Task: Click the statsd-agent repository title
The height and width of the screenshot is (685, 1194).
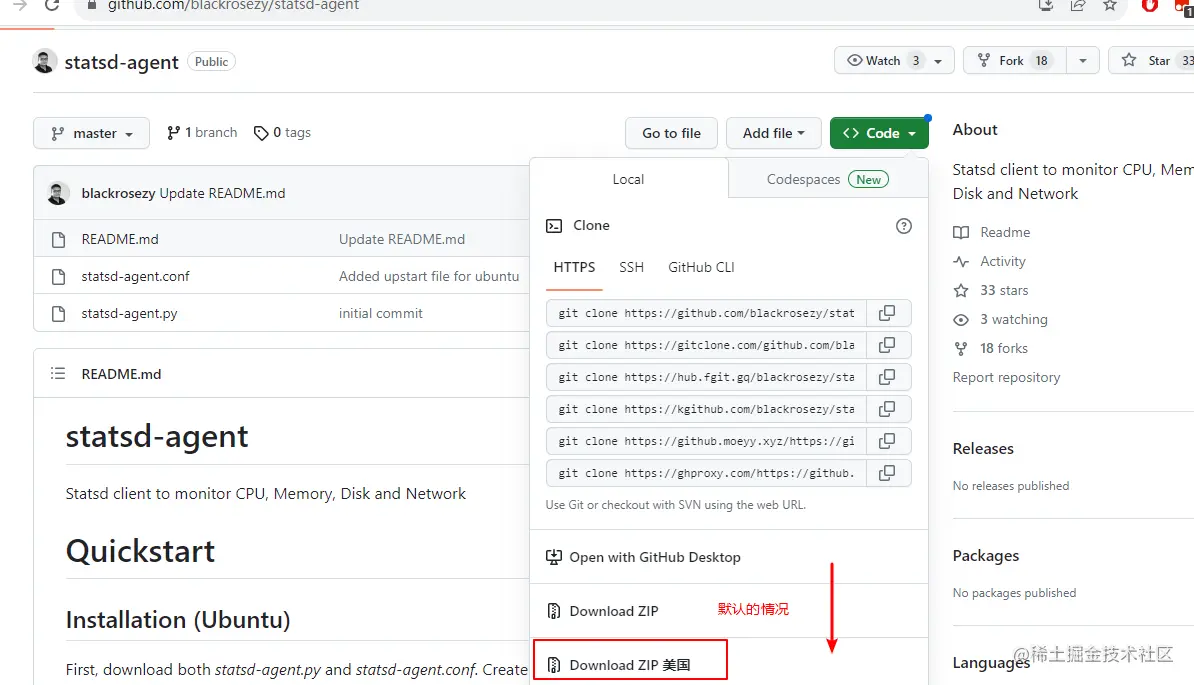Action: pyautogui.click(x=122, y=62)
